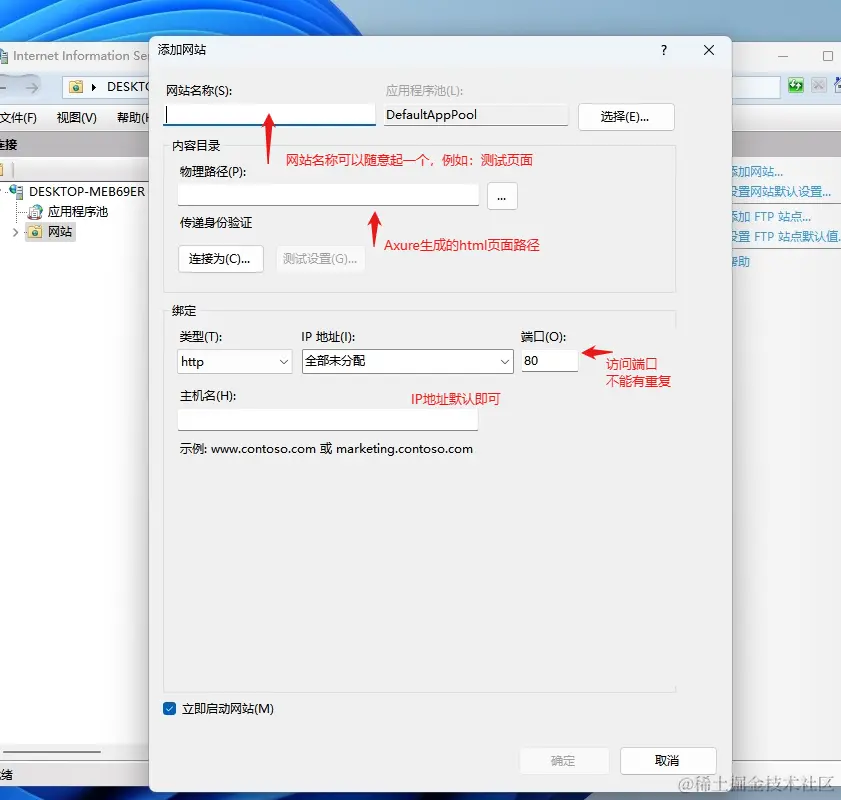841x800 pixels.
Task: Select DESKTOP-MEB69ER server node in tree
Action: tap(87, 191)
